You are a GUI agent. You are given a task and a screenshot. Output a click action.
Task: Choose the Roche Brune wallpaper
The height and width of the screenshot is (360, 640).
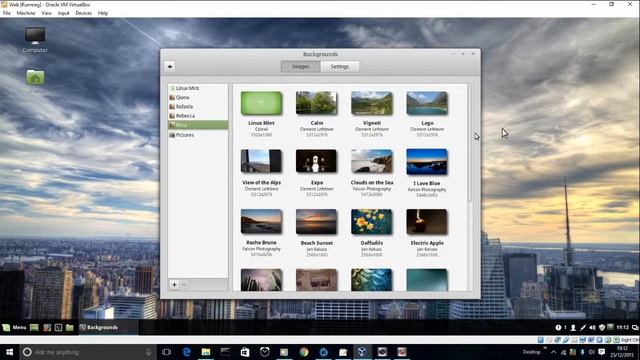pyautogui.click(x=261, y=221)
